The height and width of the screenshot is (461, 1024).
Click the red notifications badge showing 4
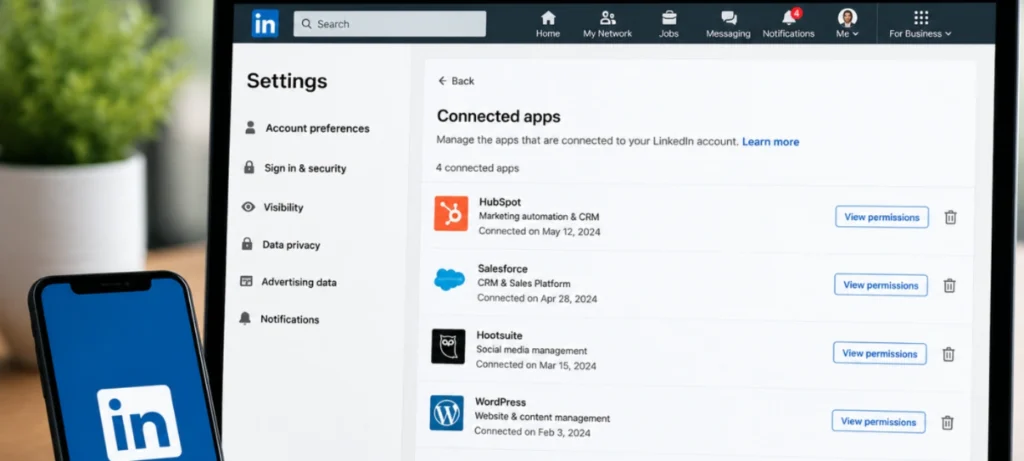pos(796,12)
